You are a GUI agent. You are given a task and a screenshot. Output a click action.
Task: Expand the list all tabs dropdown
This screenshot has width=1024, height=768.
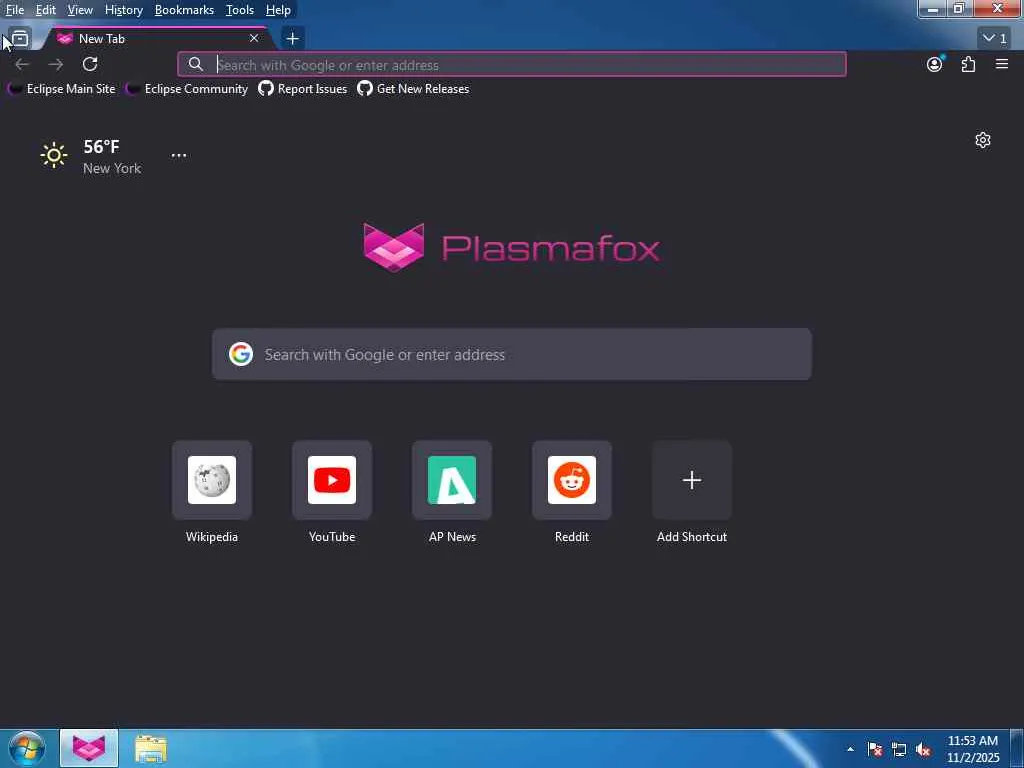point(995,39)
